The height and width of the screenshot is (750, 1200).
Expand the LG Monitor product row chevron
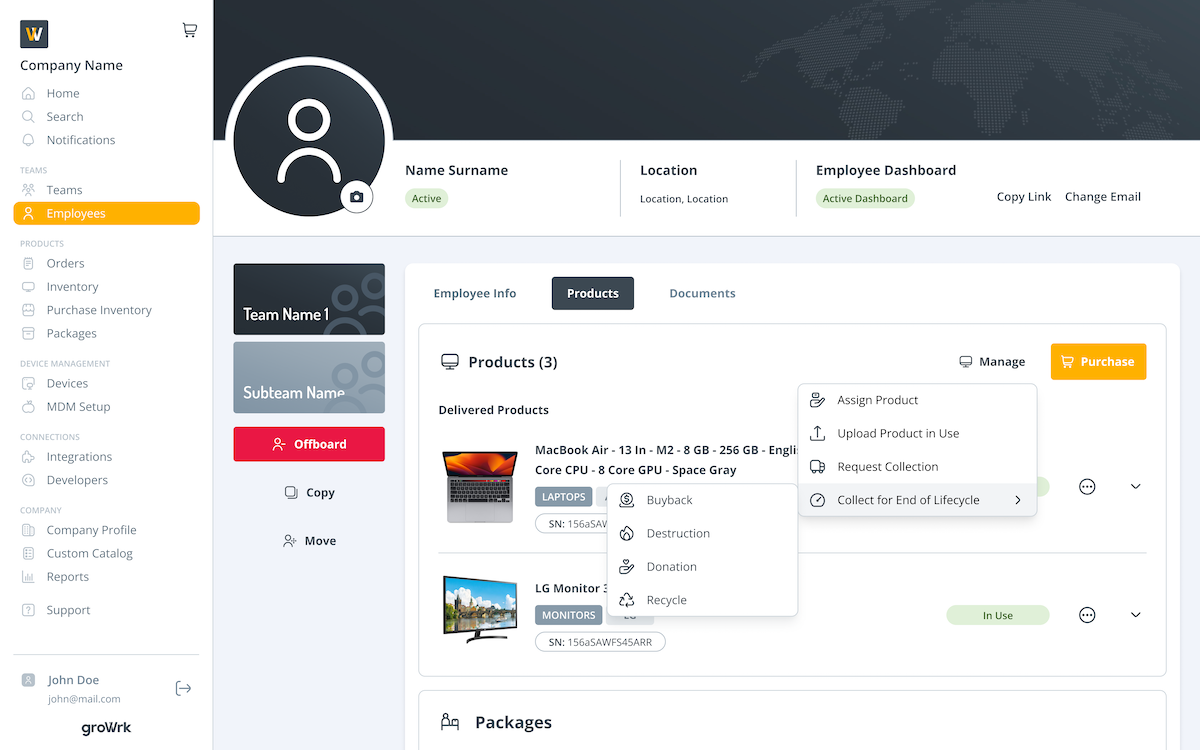(x=1135, y=615)
